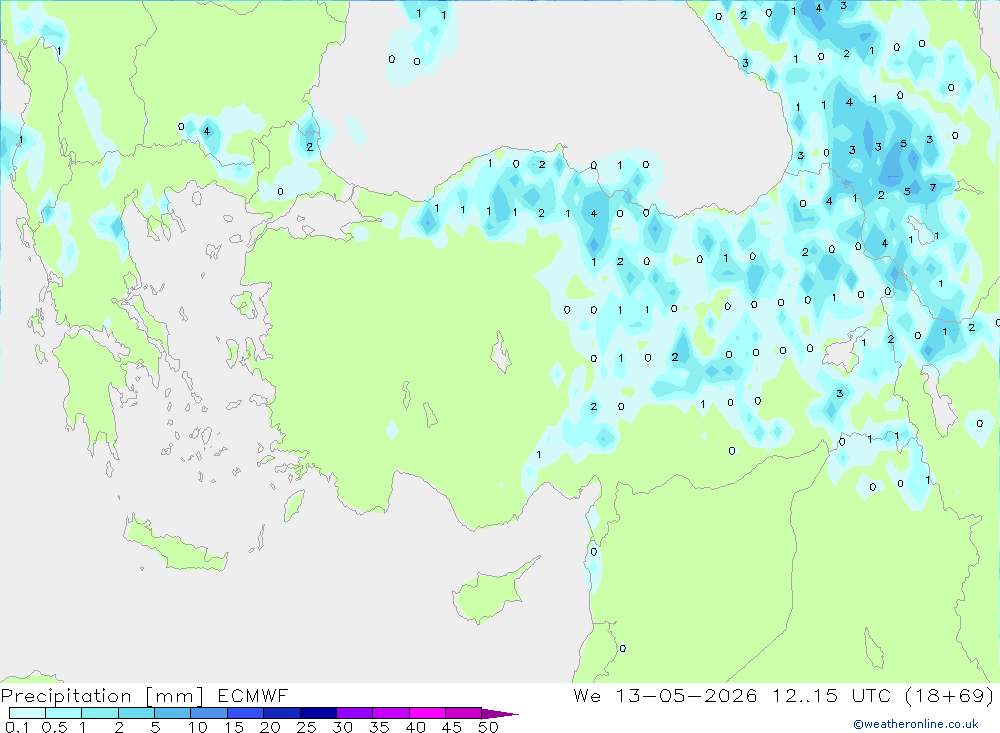Click the over-50 mm arrow tip on legend

501,714
